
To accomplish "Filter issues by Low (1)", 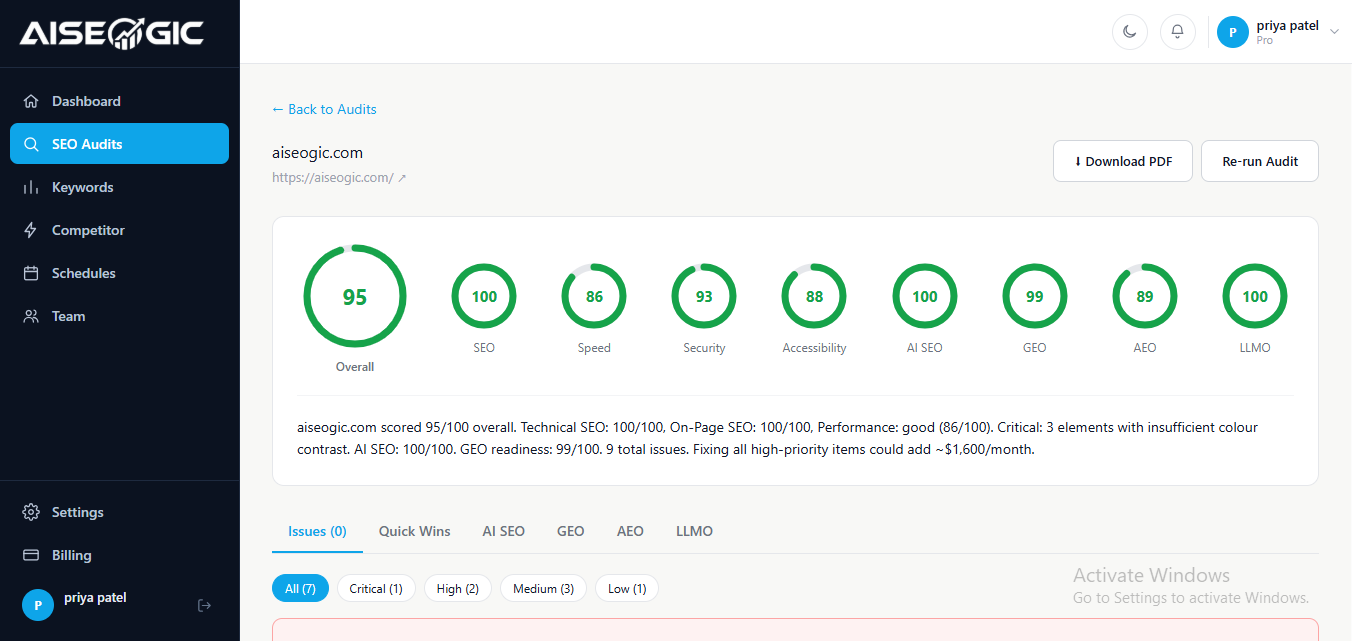I will pos(627,589).
